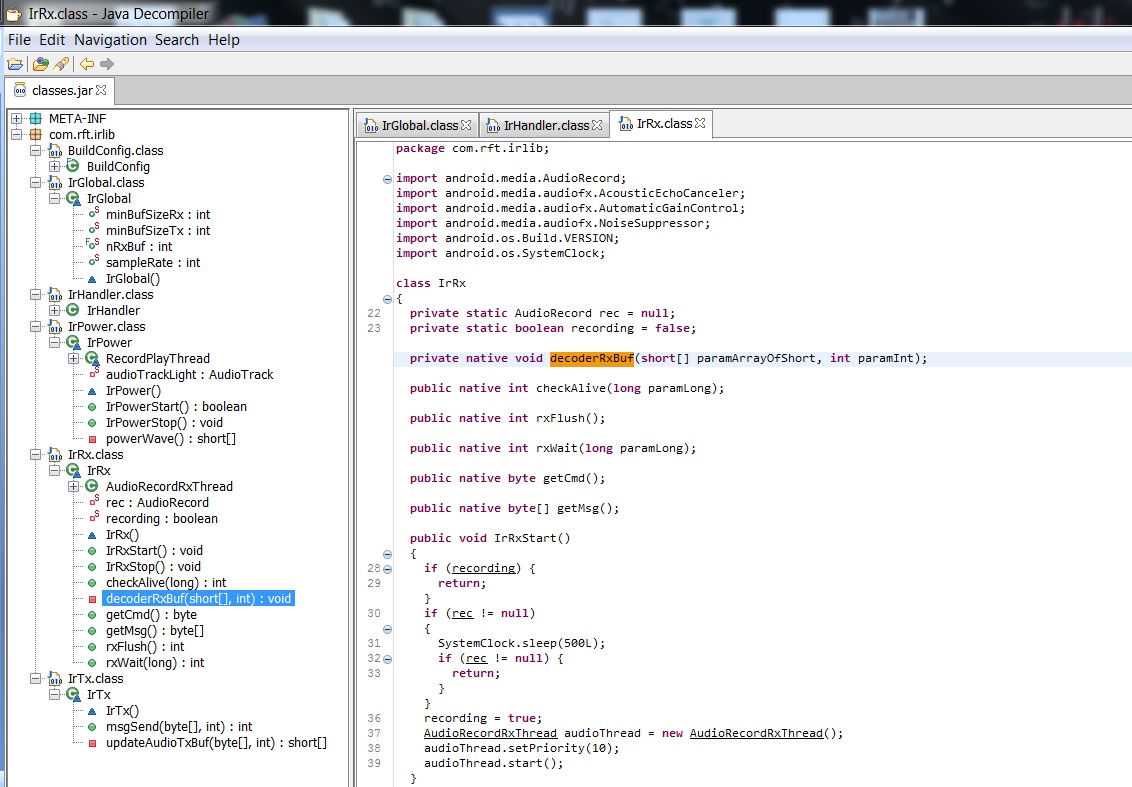
Task: Click the Open File toolbar icon
Action: [x=15, y=64]
